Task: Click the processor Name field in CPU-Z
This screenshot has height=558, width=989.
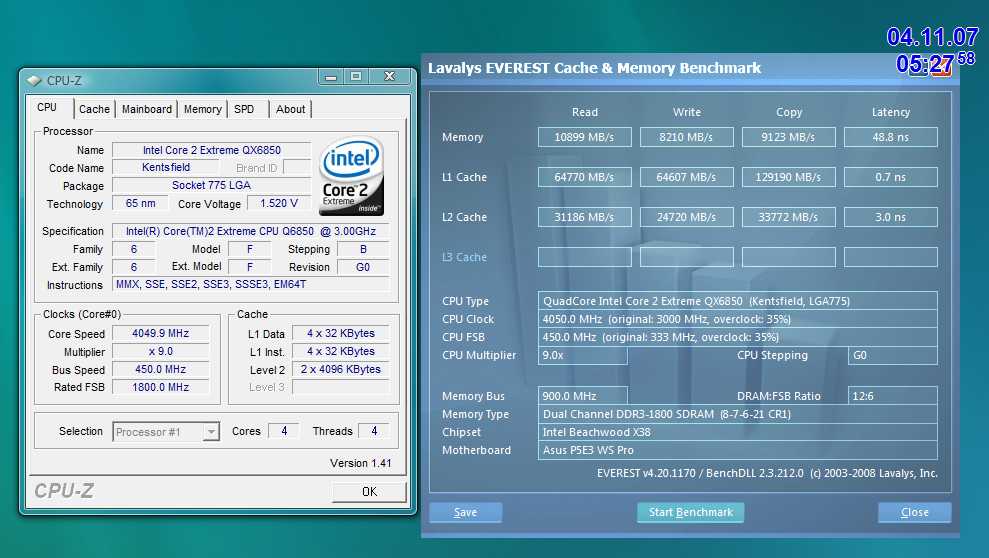Action: (211, 150)
